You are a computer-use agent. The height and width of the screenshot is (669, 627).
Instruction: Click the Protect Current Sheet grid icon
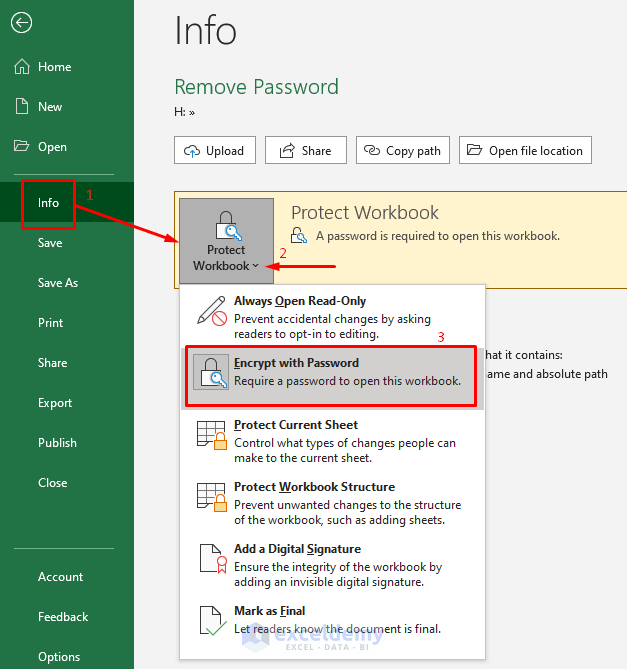[x=212, y=435]
